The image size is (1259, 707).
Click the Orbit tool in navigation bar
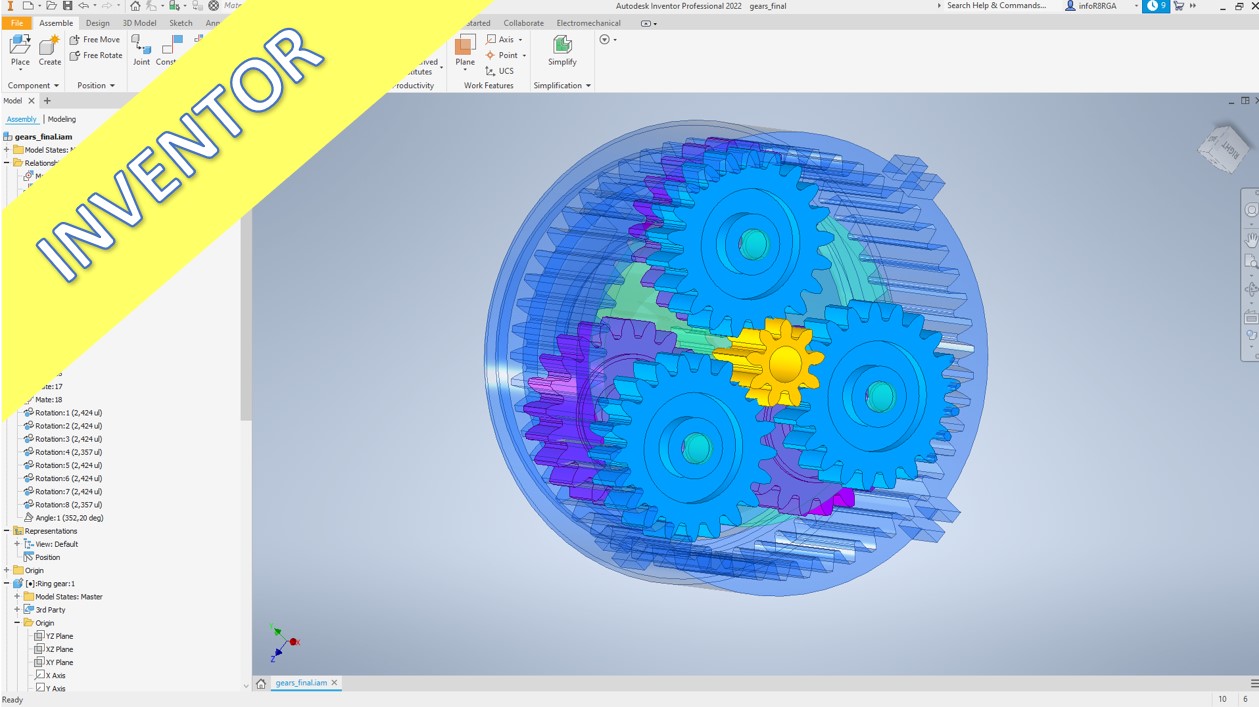pyautogui.click(x=1251, y=290)
